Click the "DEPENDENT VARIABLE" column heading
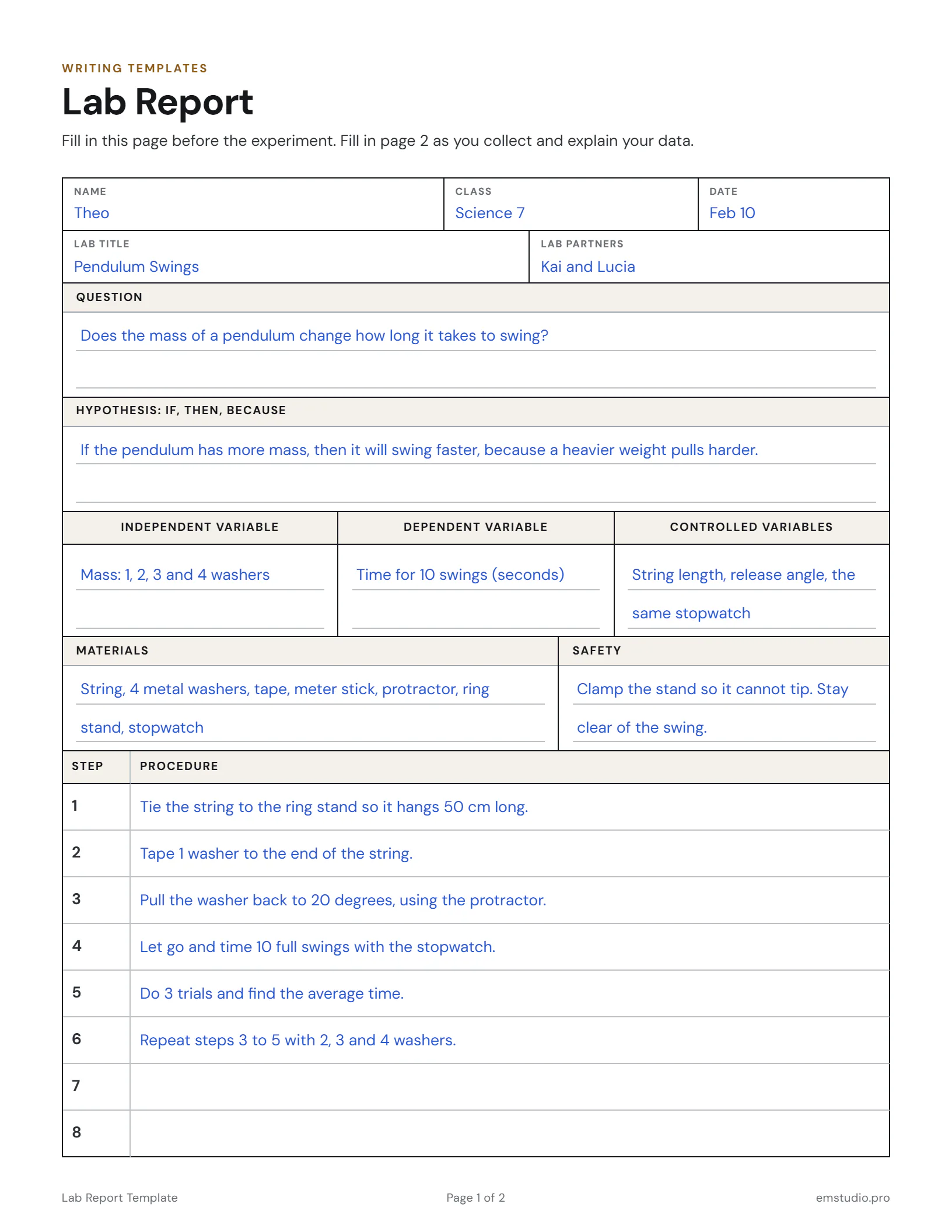Viewport: 952px width, 1232px height. pyautogui.click(x=475, y=527)
